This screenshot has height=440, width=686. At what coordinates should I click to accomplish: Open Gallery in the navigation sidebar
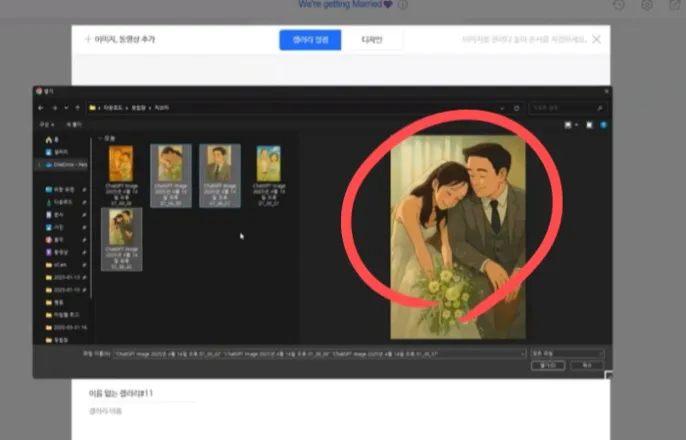(57, 152)
